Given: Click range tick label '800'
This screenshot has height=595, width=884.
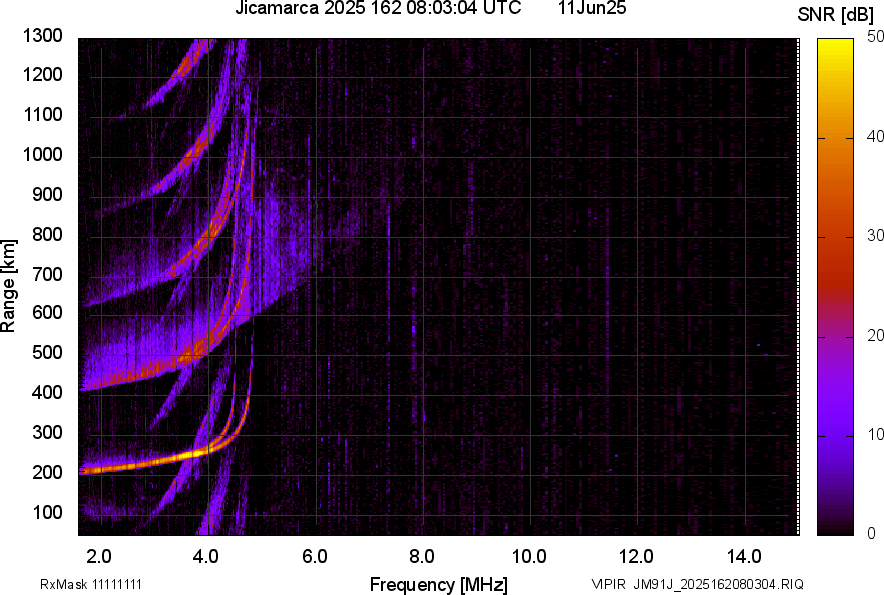Looking at the screenshot, I should (x=47, y=234).
